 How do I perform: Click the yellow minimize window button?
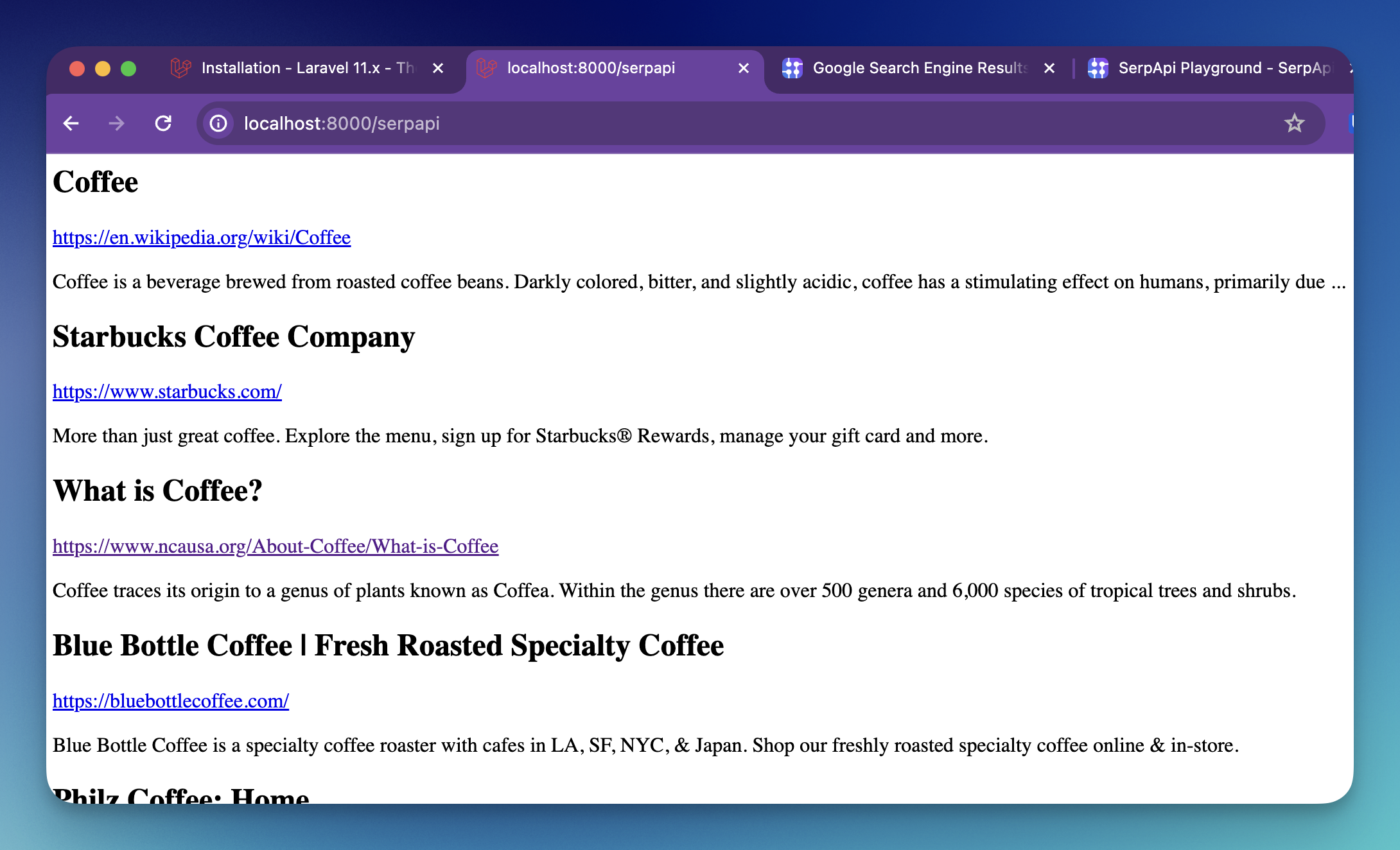(103, 69)
